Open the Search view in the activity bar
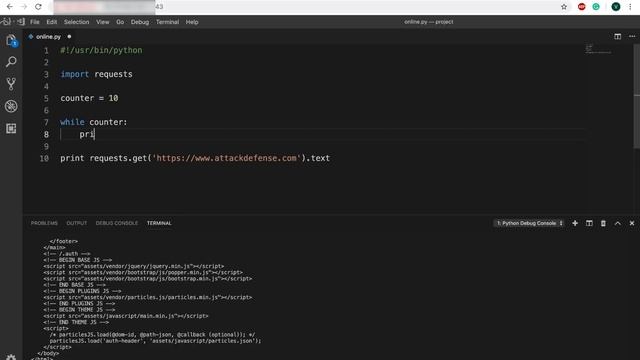 pos(11,62)
